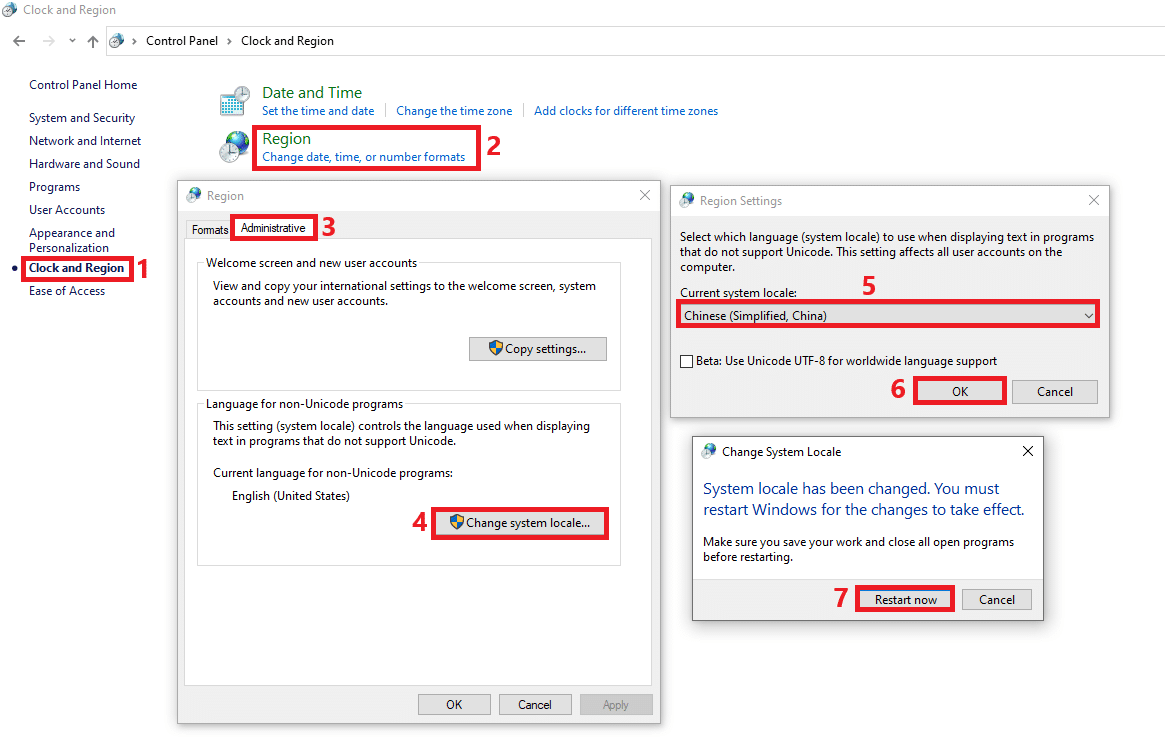
Task: Open Ease of Access category
Action: point(67,291)
